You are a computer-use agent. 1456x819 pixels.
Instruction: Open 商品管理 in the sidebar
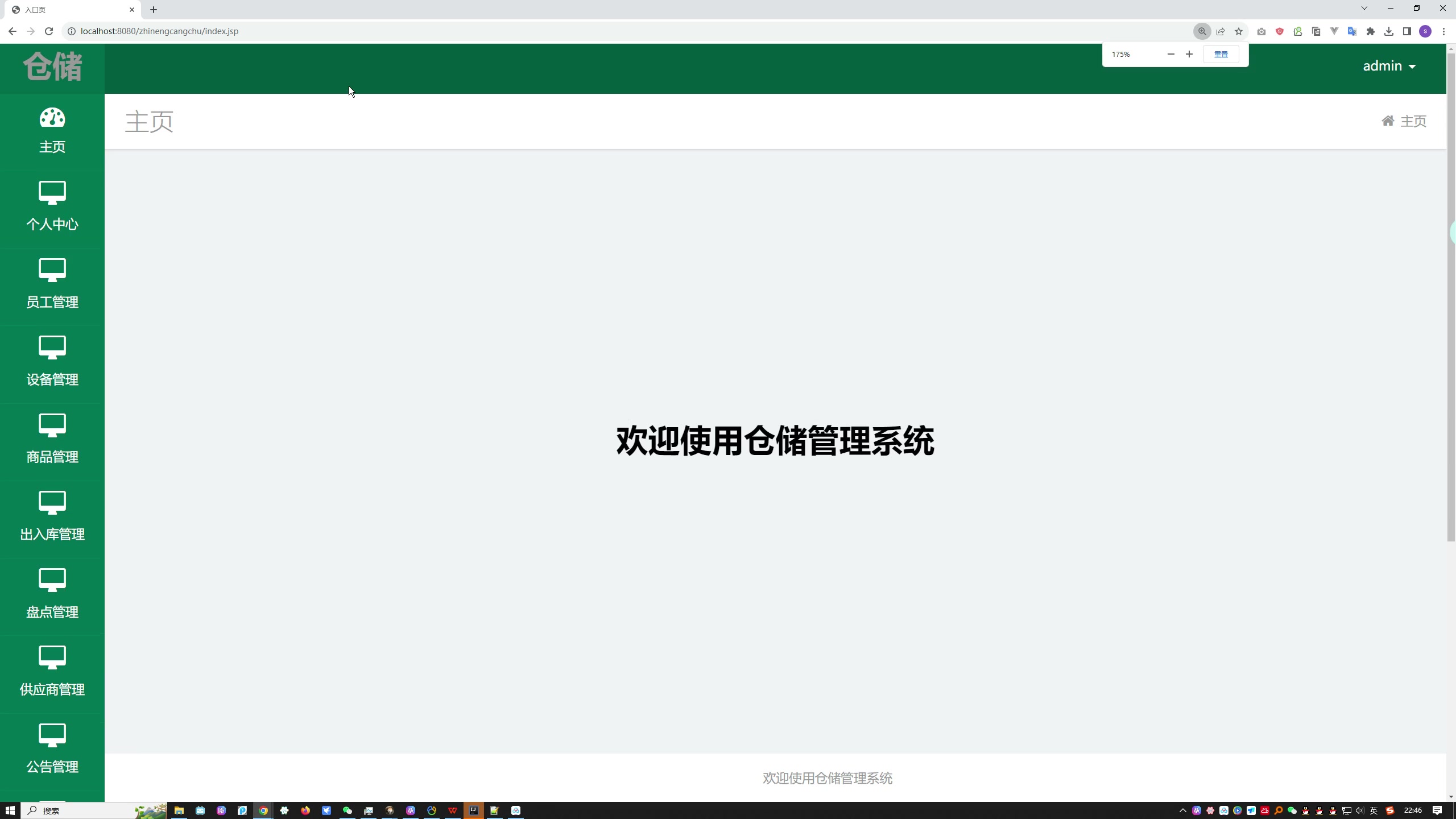pos(52,440)
